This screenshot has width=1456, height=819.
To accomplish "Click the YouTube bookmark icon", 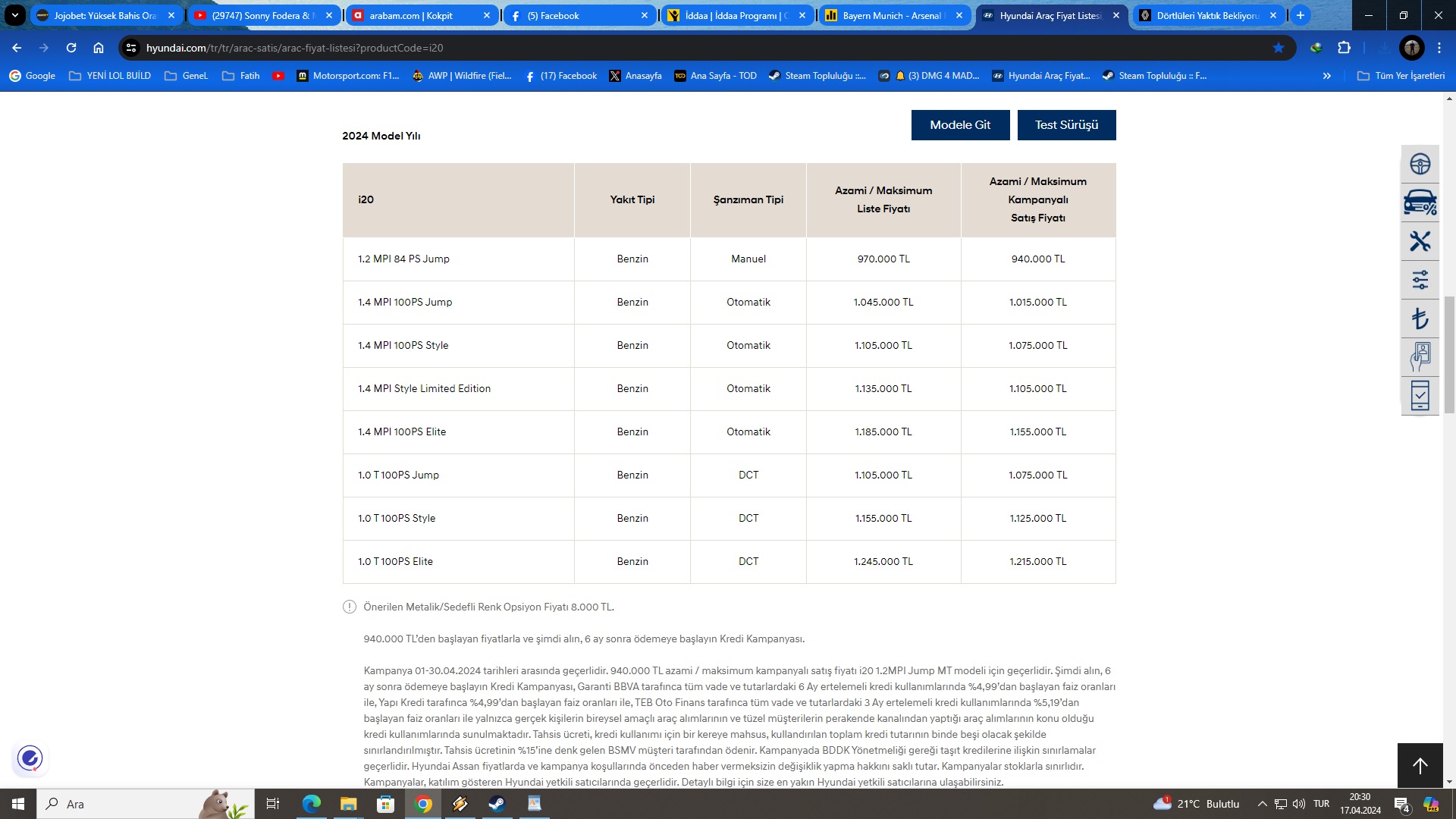I will (278, 76).
